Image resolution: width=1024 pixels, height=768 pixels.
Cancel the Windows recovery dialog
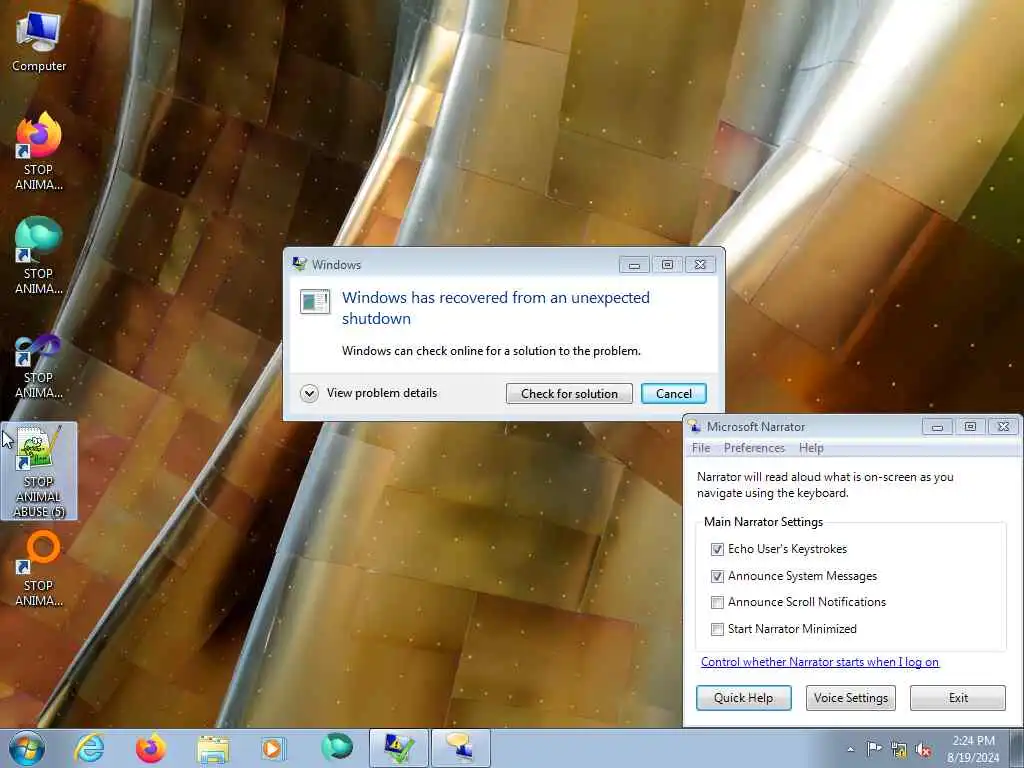(x=673, y=393)
